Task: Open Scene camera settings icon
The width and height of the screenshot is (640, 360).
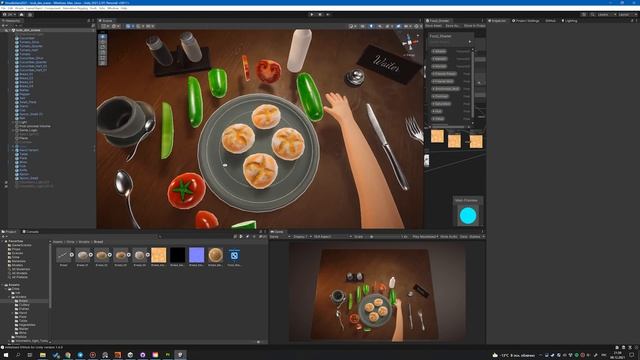Action: coord(408,26)
